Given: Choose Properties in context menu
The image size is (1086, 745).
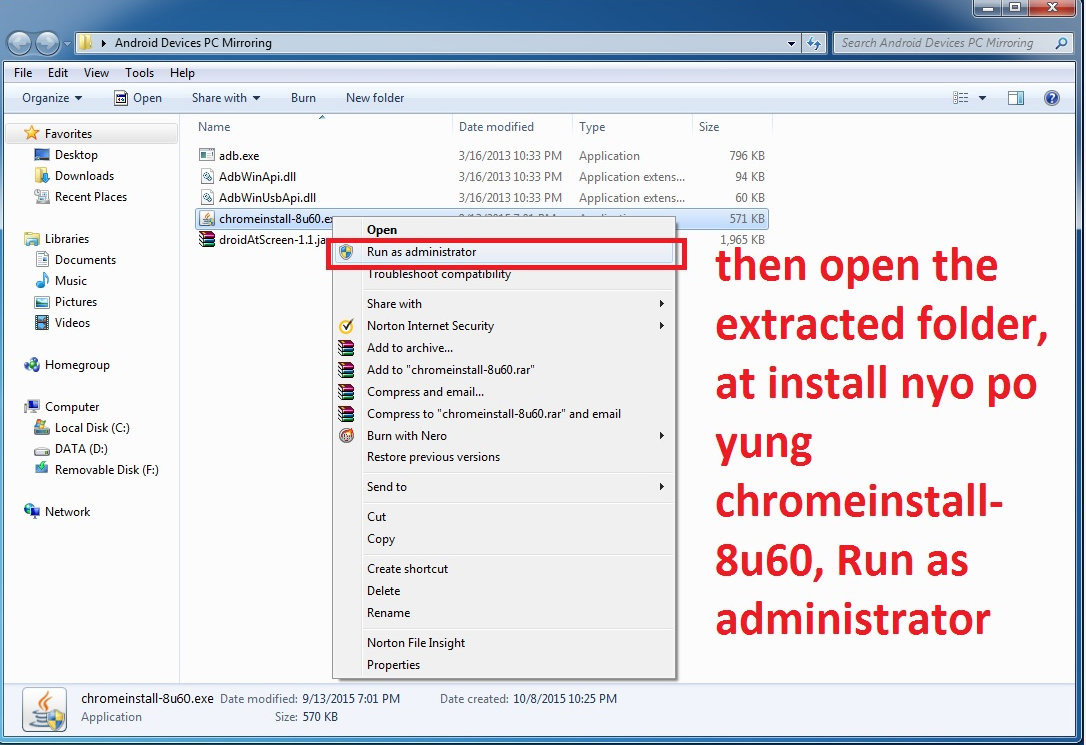Looking at the screenshot, I should (x=504, y=665).
